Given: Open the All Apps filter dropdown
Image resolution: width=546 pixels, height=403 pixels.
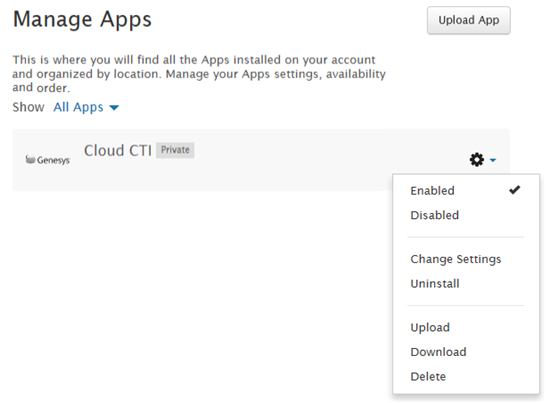Looking at the screenshot, I should click(x=86, y=107).
